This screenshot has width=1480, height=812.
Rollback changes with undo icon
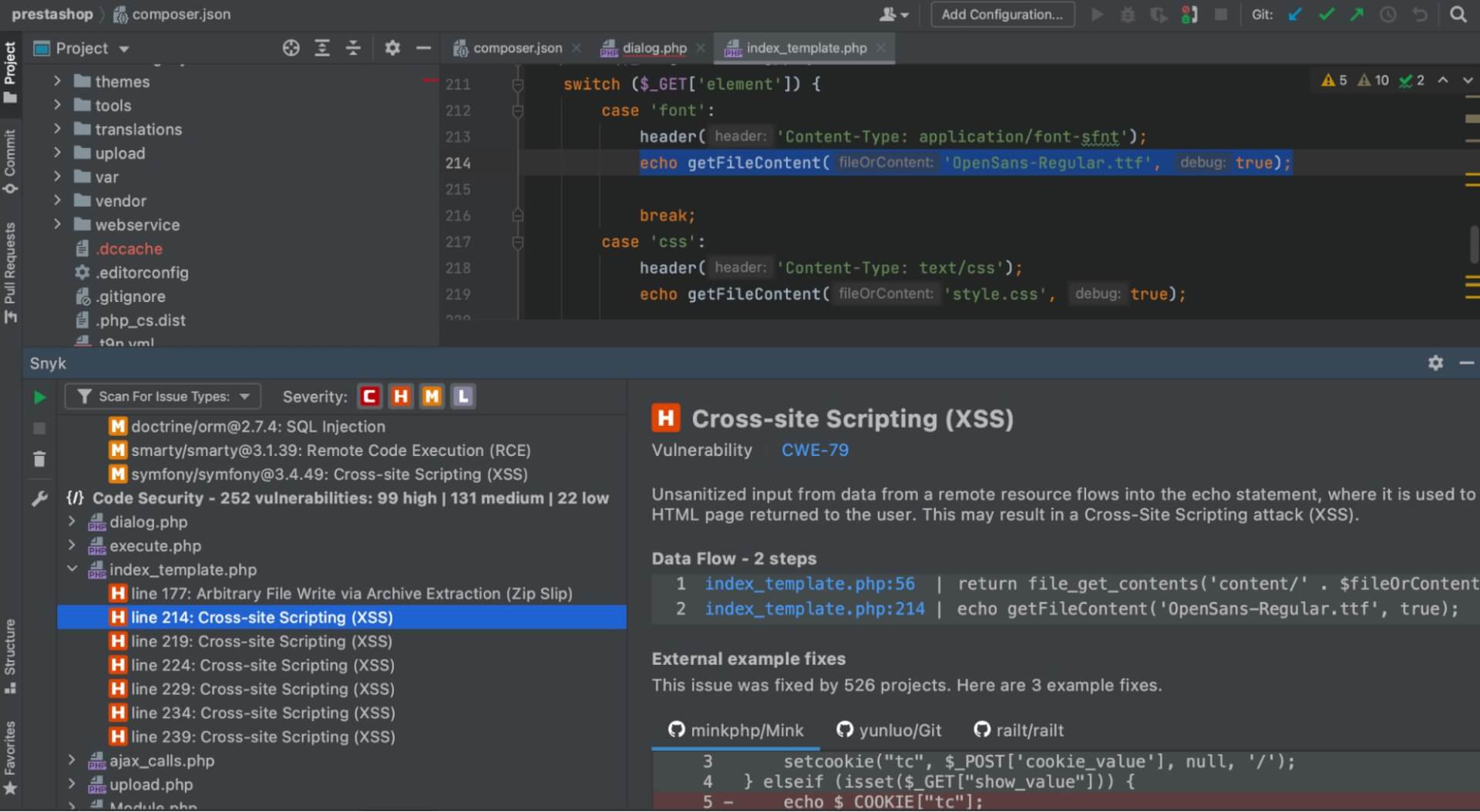click(x=1420, y=15)
